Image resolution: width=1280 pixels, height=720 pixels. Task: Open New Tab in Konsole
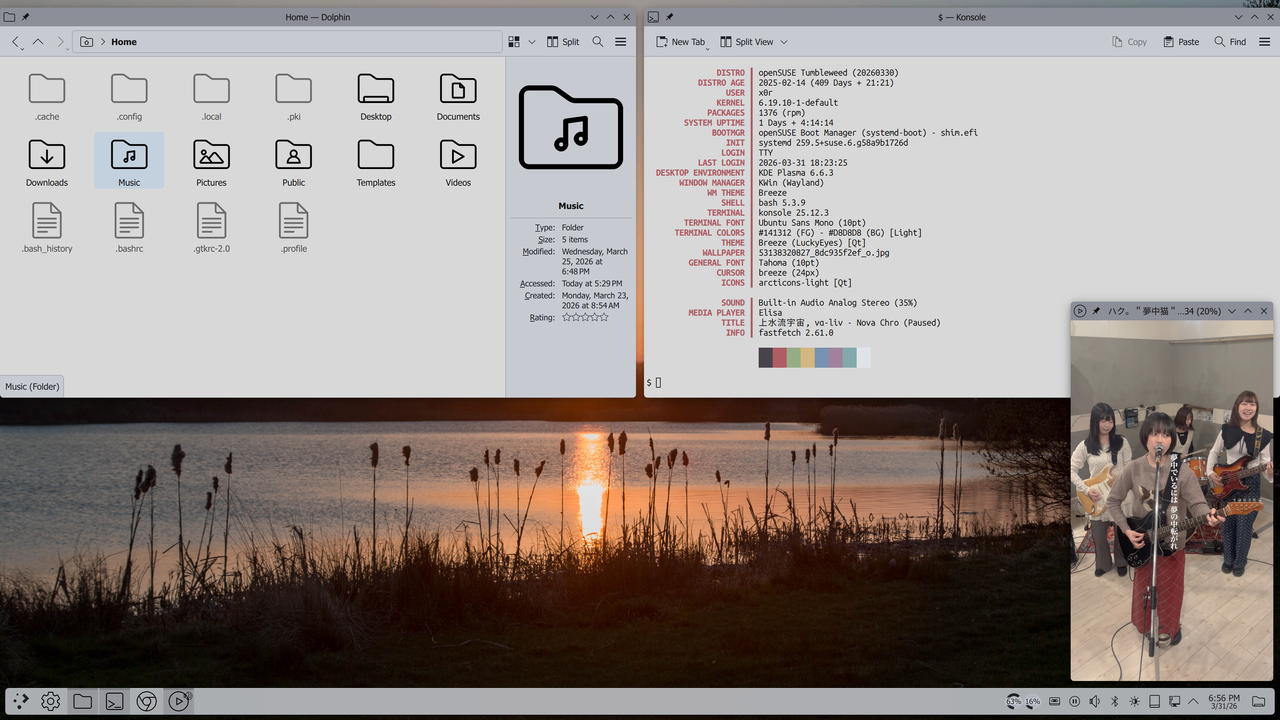(679, 42)
